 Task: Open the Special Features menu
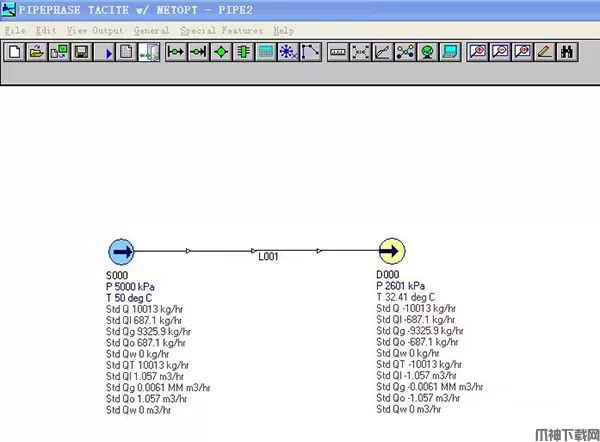pyautogui.click(x=222, y=31)
